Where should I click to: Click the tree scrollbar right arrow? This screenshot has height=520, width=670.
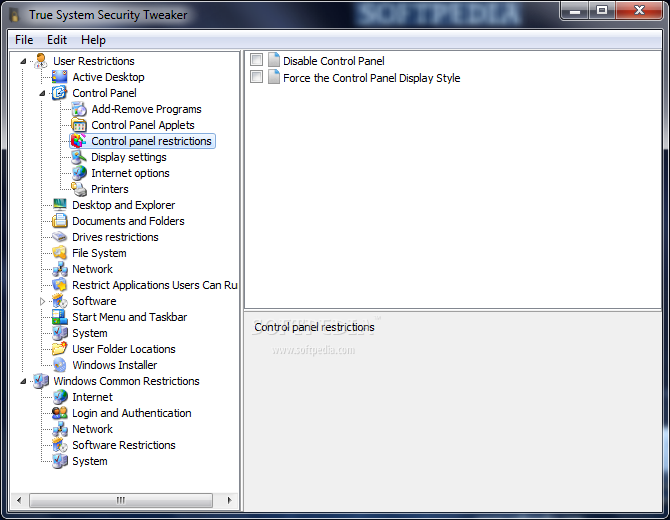pos(229,500)
